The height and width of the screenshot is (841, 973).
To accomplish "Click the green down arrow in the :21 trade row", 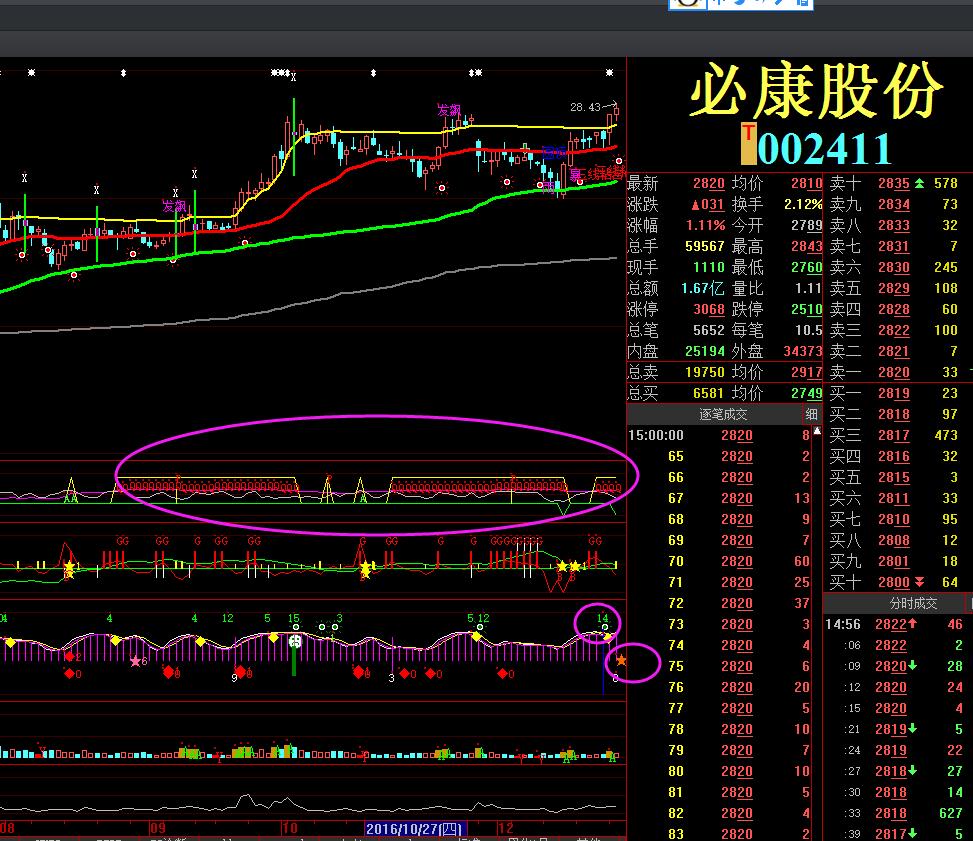I will click(913, 729).
